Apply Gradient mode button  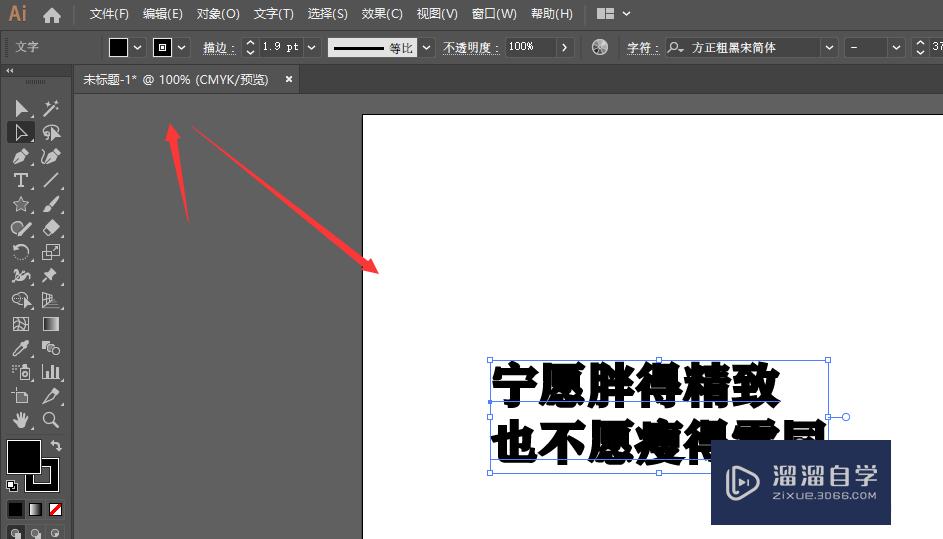35,510
